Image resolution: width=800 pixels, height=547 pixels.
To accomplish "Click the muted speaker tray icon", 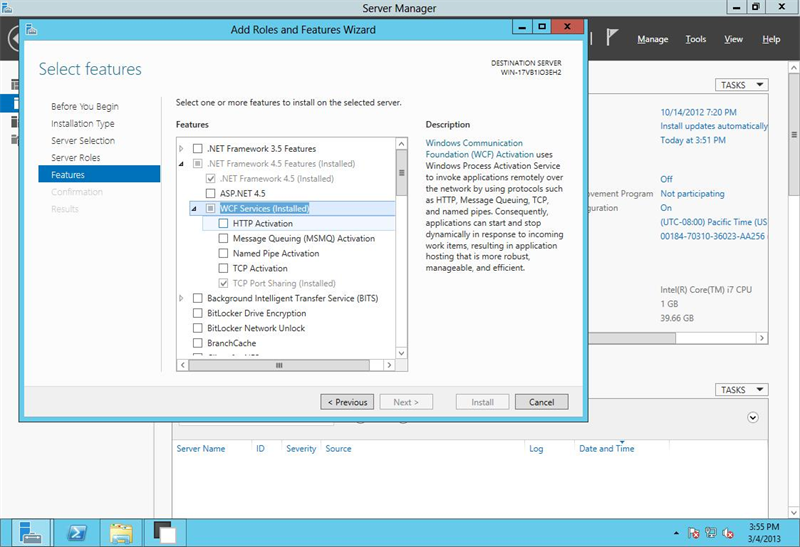I will click(728, 533).
